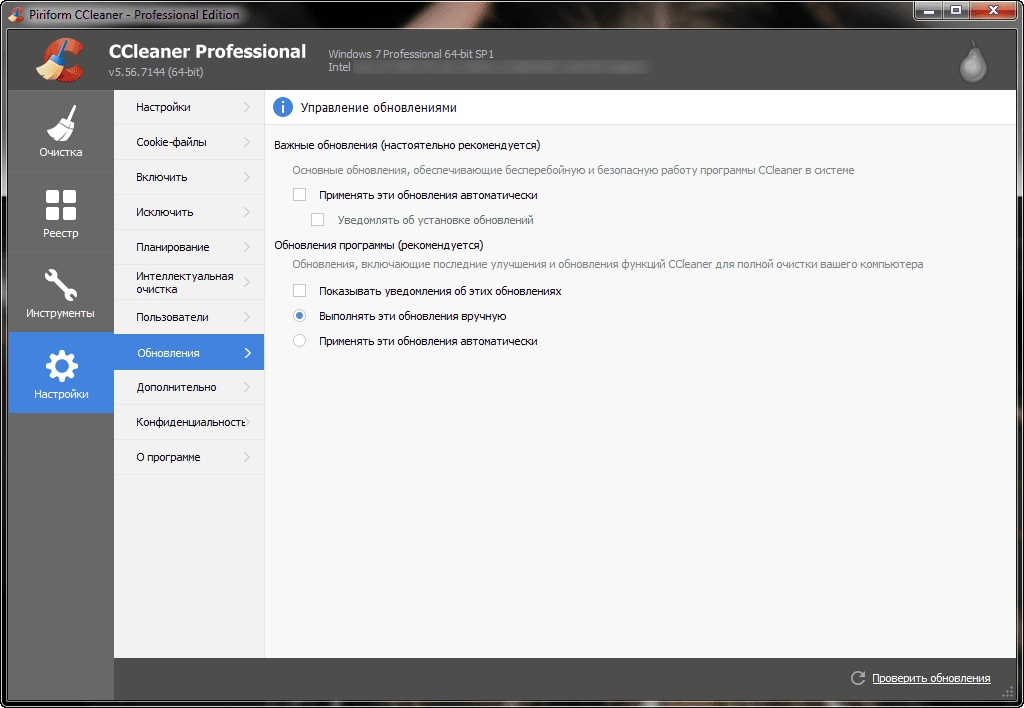Viewport: 1024px width, 708px height.
Task: Expand chevron next to Настройки submenu
Action: (247, 107)
